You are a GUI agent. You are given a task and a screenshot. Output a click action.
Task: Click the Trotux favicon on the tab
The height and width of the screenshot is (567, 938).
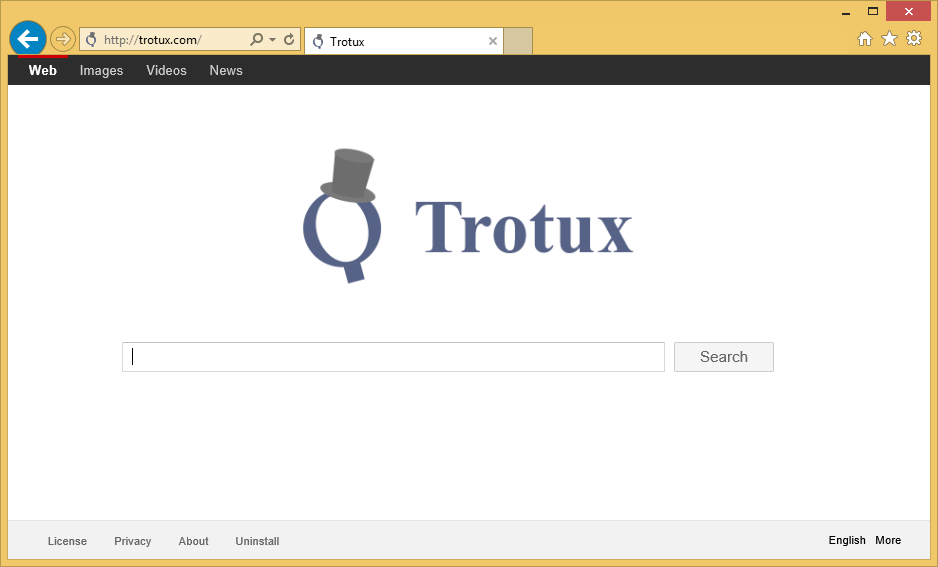click(318, 41)
